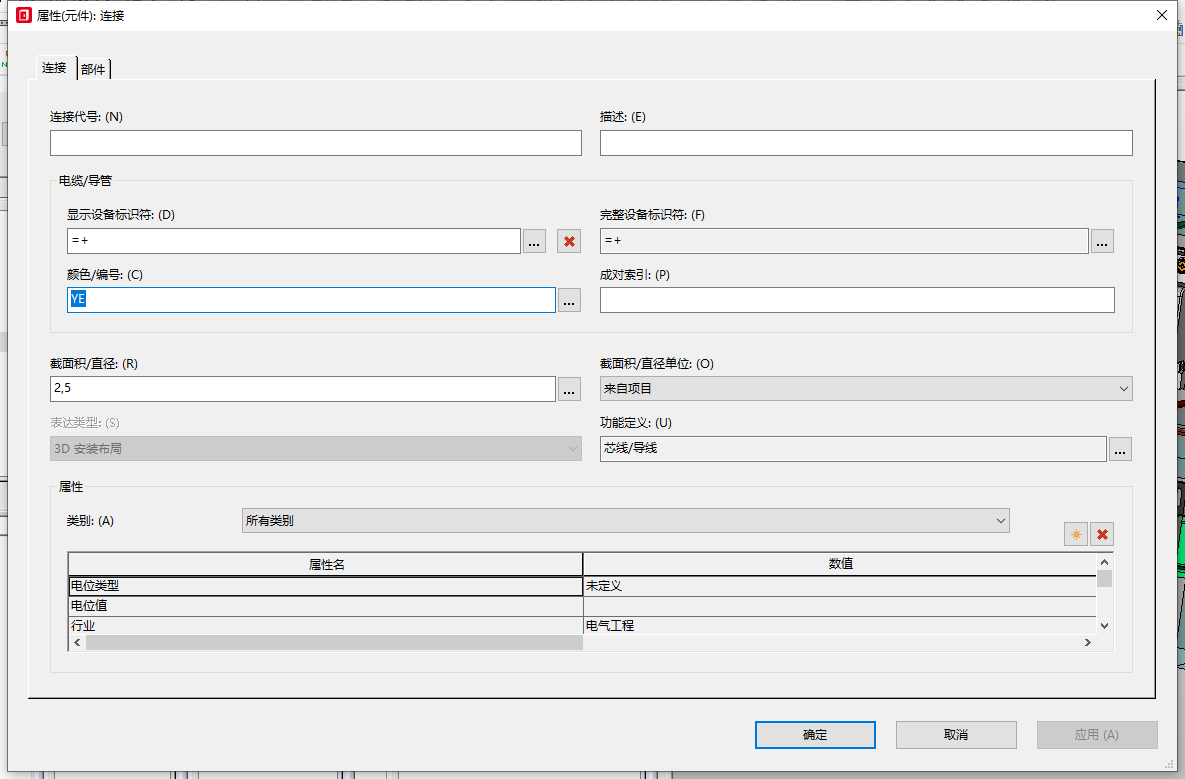Click the 连接代号 input field

315,143
